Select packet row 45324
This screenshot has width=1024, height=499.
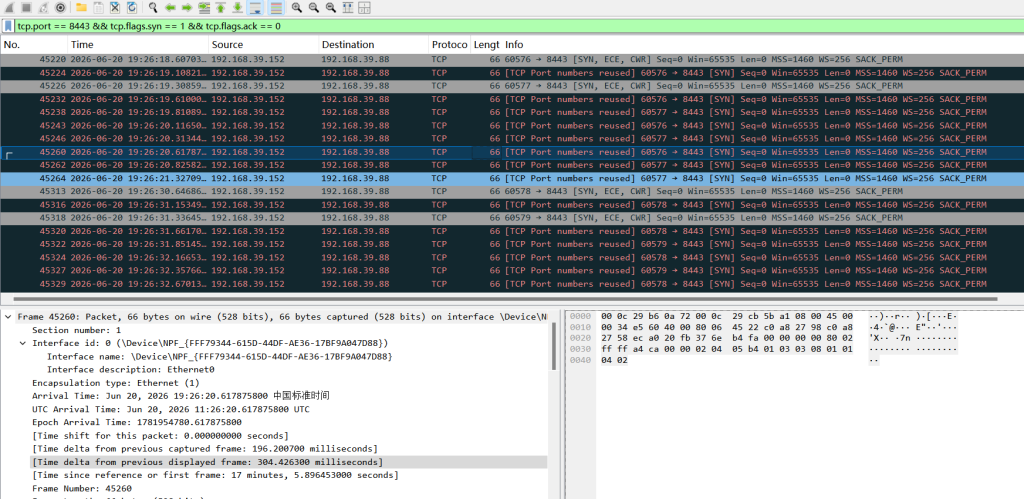[x=512, y=257]
